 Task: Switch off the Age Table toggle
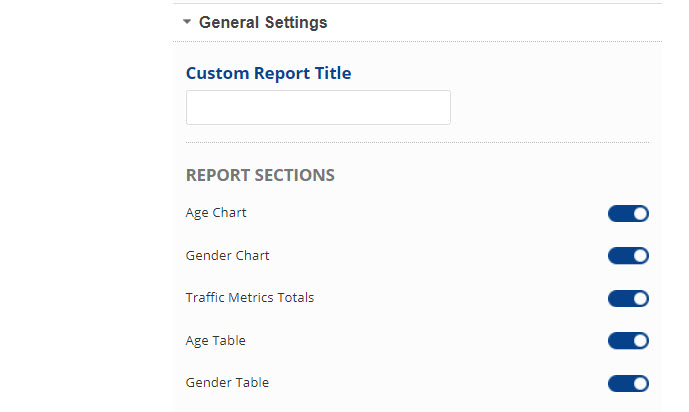pyautogui.click(x=628, y=341)
